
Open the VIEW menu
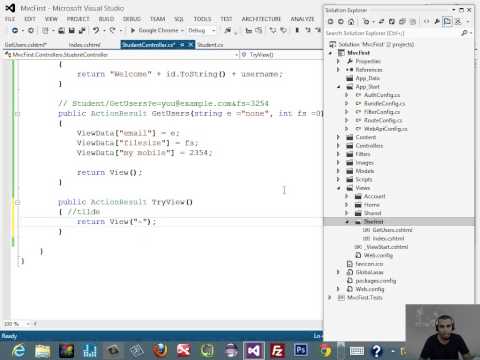(51, 19)
